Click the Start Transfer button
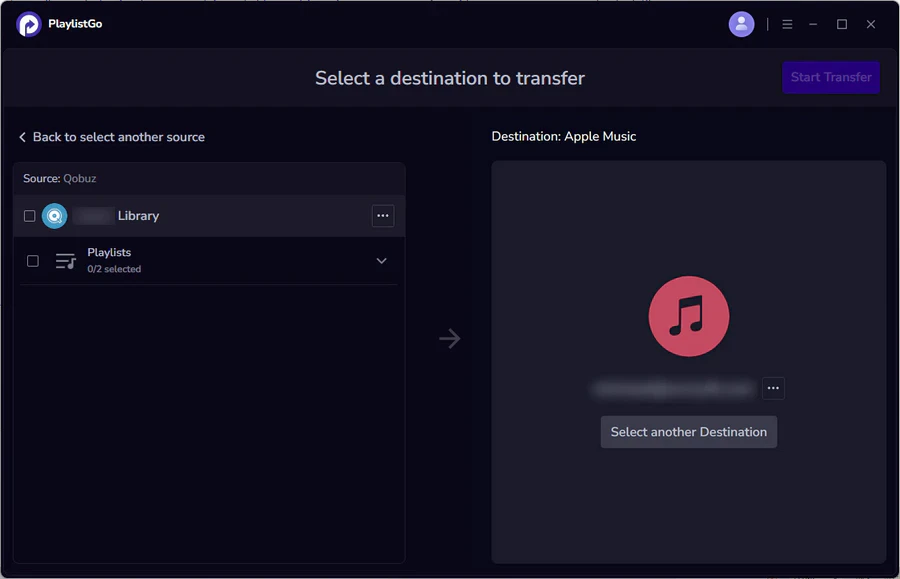This screenshot has width=900, height=579. tap(831, 77)
